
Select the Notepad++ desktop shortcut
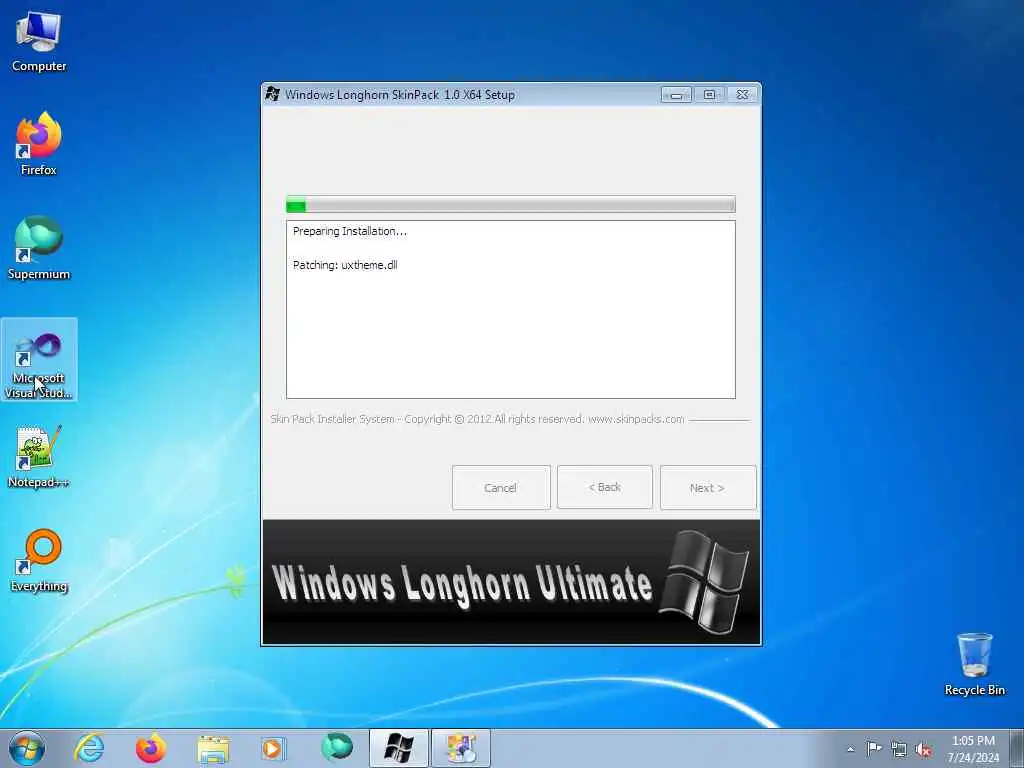[39, 456]
